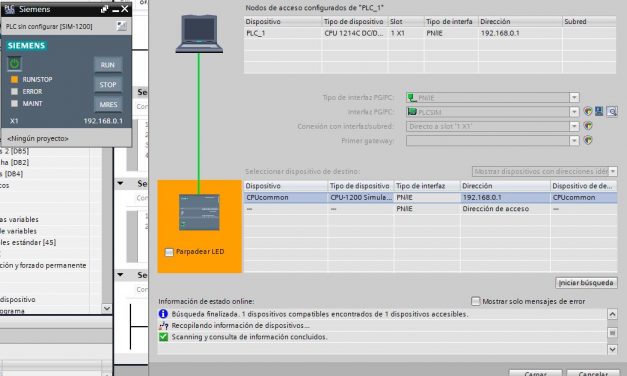Image resolution: width=627 pixels, height=376 pixels.
Task: Click the CPU device image in orange panel
Action: (x=199, y=212)
